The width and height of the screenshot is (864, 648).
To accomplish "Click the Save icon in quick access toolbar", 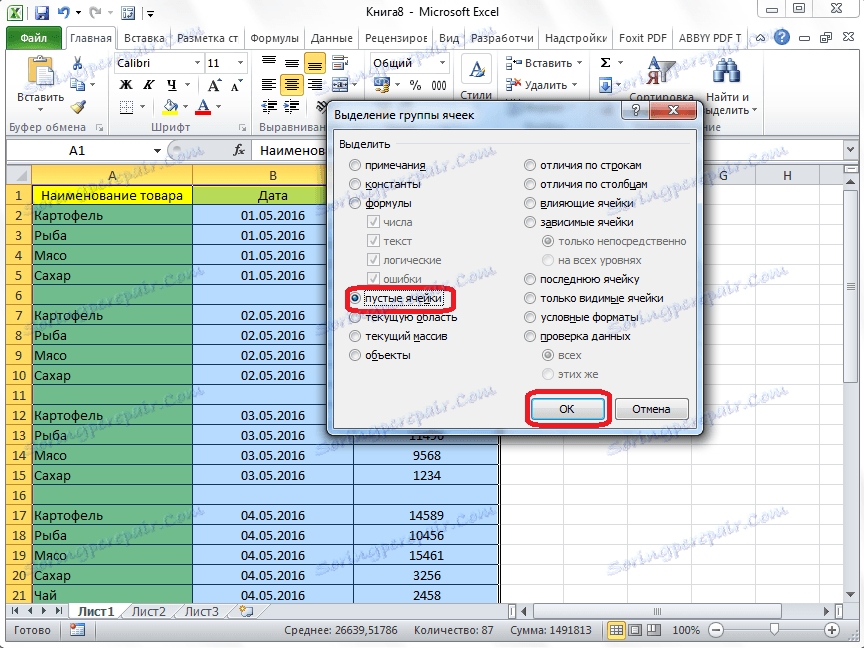I will tap(41, 14).
